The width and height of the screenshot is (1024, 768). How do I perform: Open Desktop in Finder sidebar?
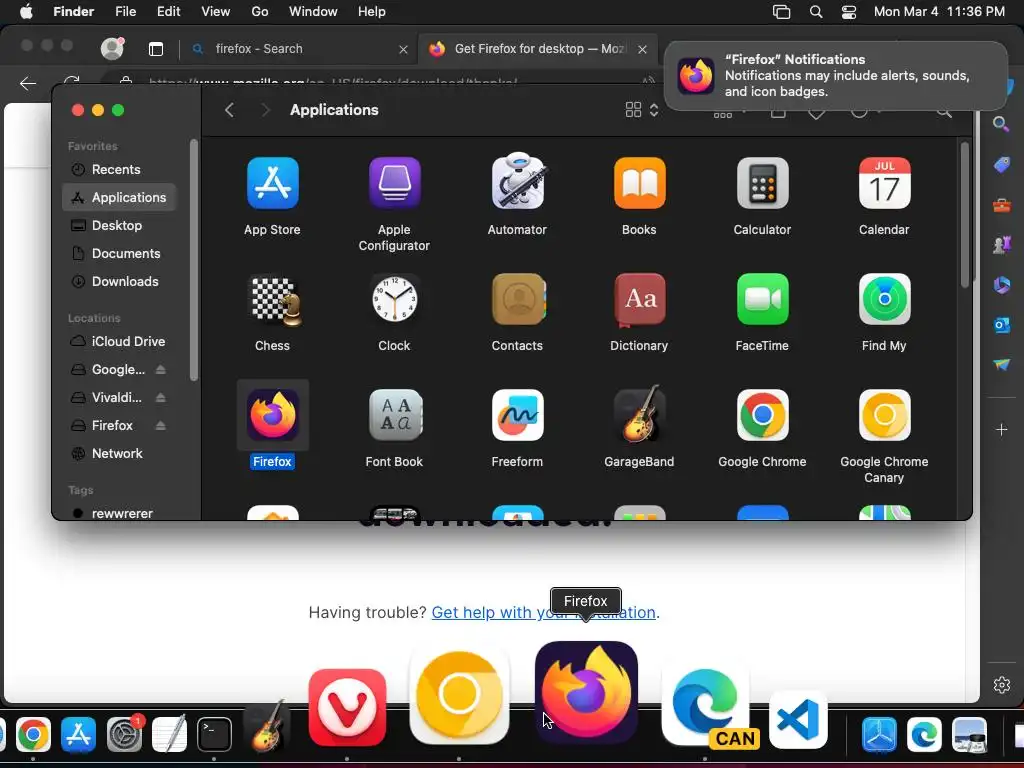[x=119, y=226]
